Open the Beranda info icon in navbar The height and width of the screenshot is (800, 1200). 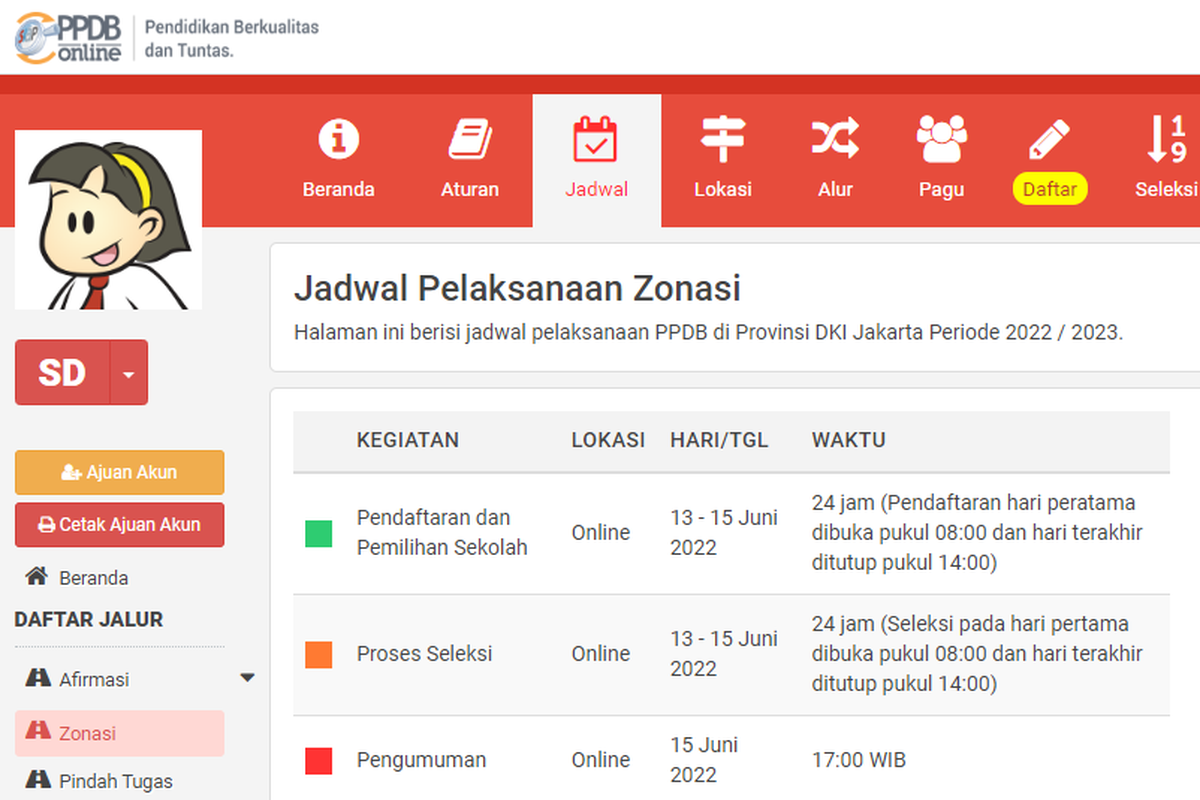[x=338, y=139]
